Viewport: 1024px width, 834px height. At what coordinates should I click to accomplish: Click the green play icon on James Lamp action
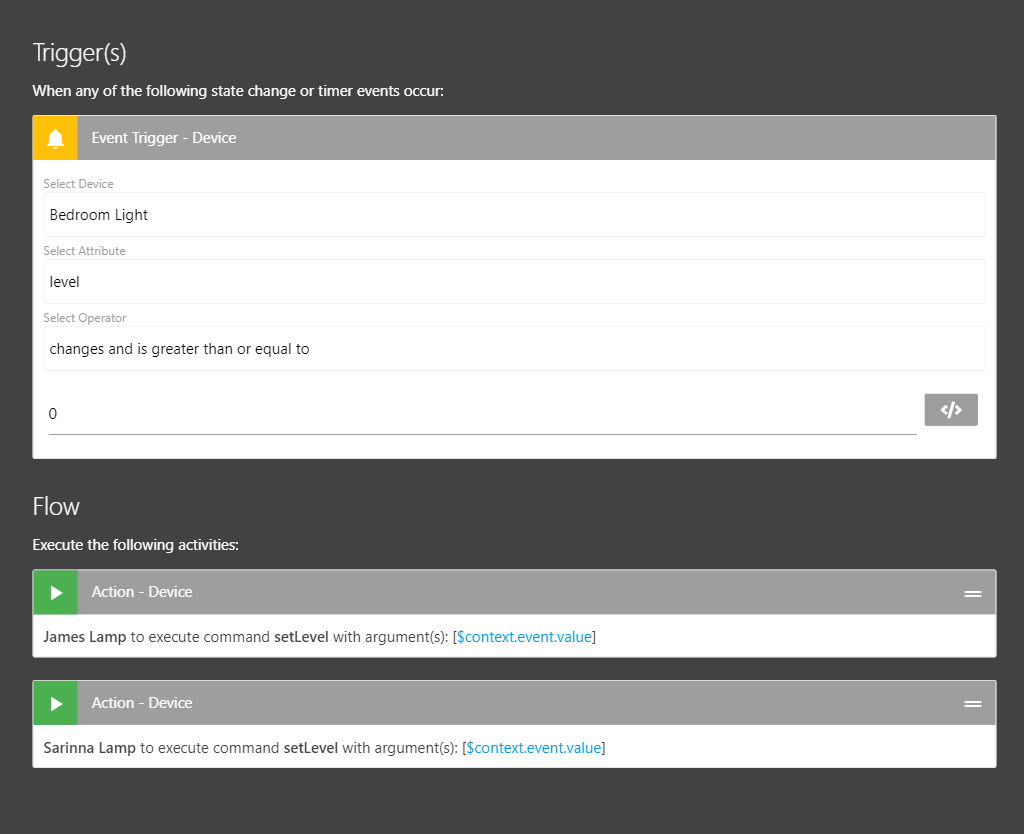(55, 591)
